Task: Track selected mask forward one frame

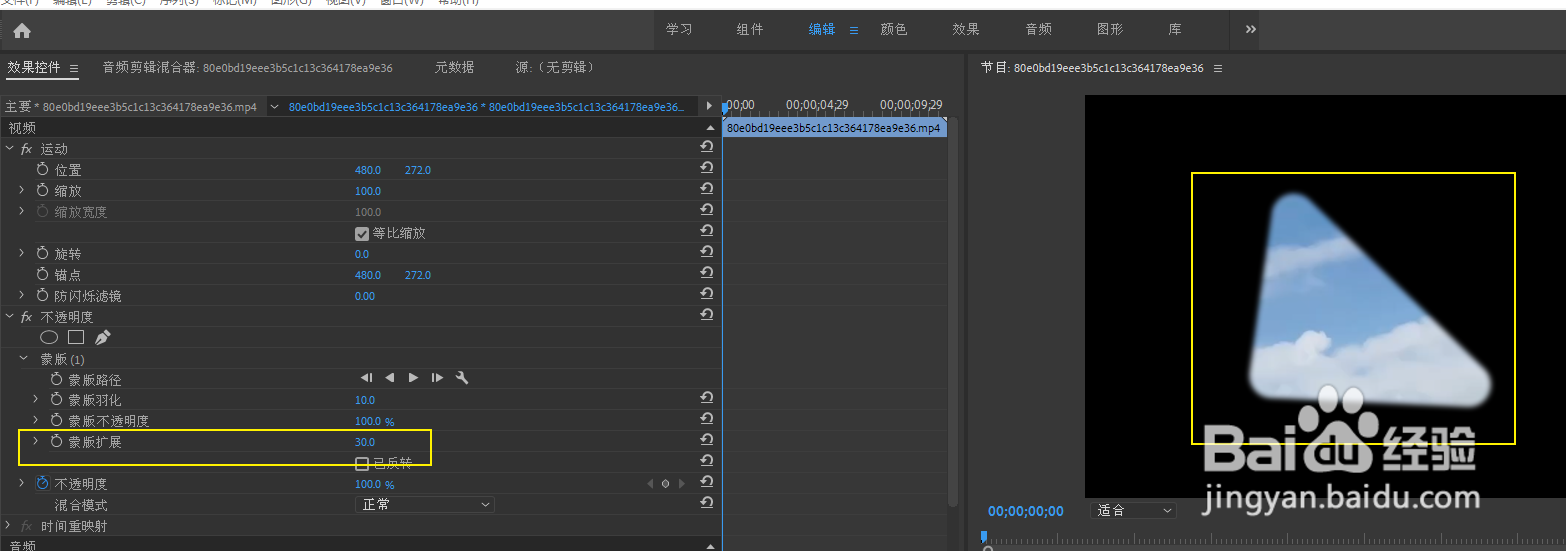Action: pos(437,378)
